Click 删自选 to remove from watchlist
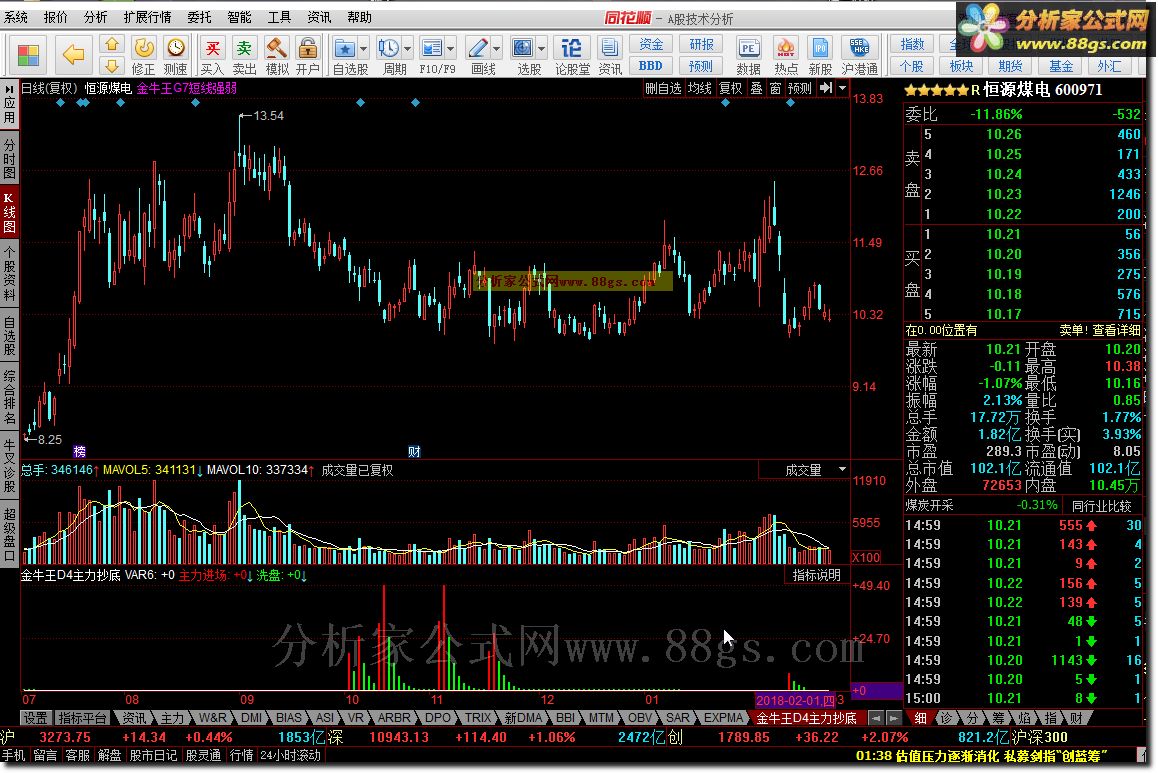 coord(663,89)
